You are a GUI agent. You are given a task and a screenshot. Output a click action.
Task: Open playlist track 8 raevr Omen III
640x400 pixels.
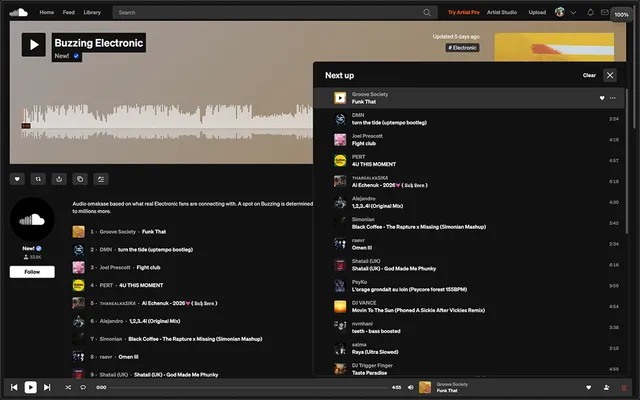click(x=128, y=357)
